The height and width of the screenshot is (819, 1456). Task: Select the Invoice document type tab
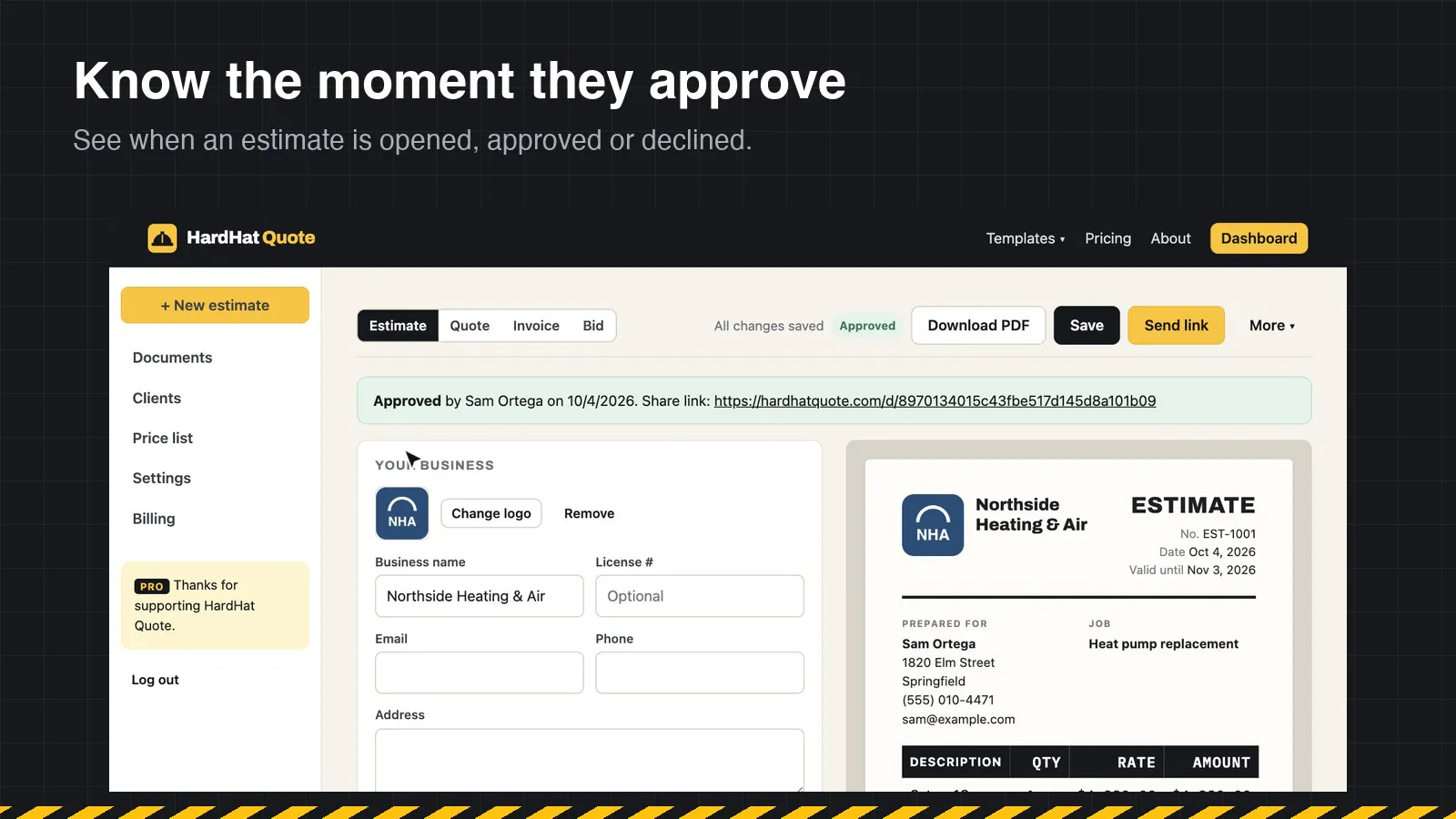[536, 326]
